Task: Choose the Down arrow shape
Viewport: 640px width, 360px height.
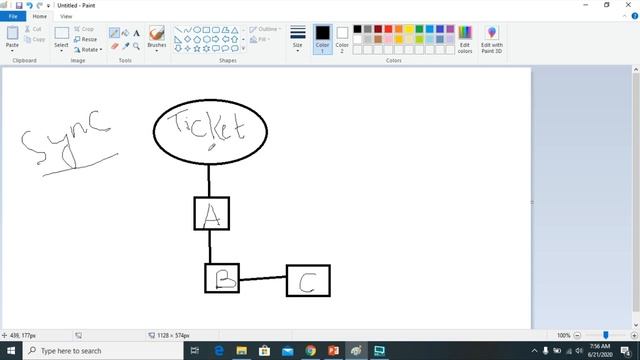Action: (x=178, y=48)
